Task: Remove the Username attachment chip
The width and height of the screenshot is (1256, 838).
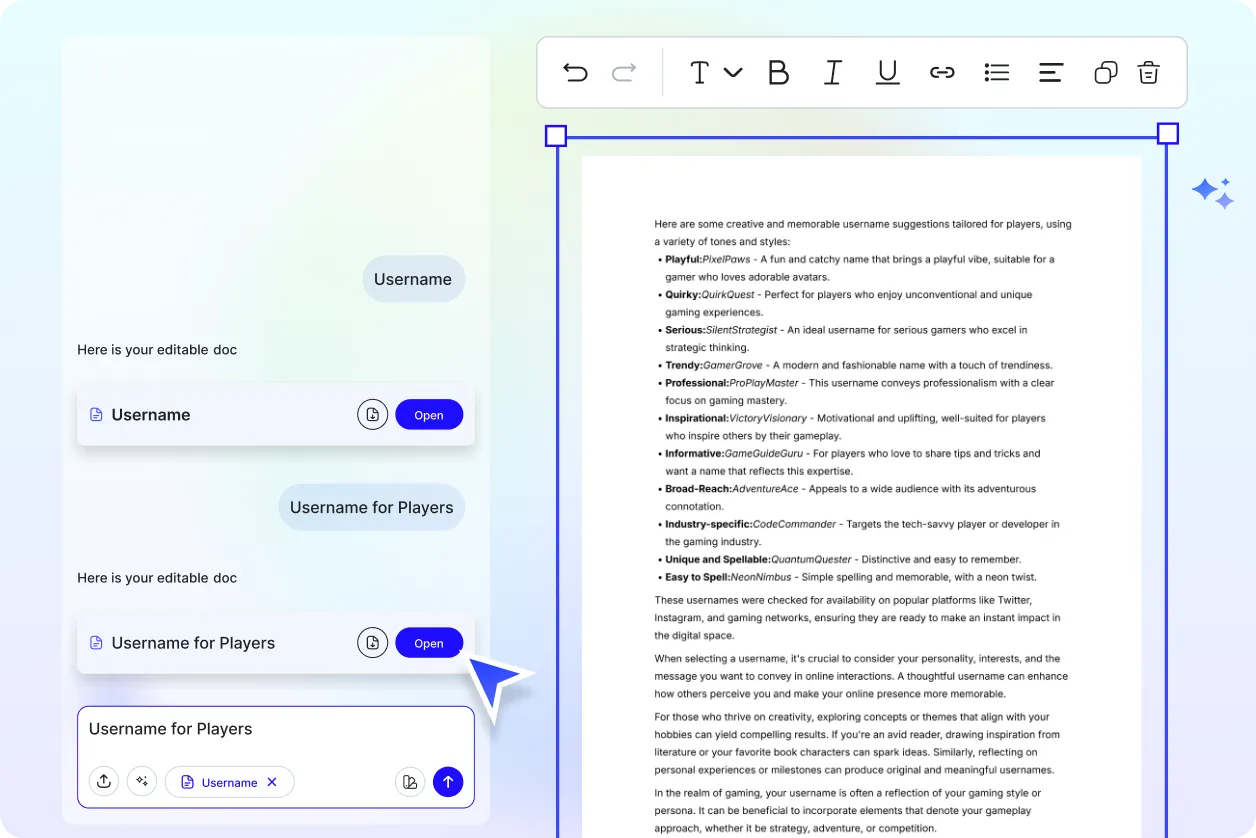Action: pos(272,782)
